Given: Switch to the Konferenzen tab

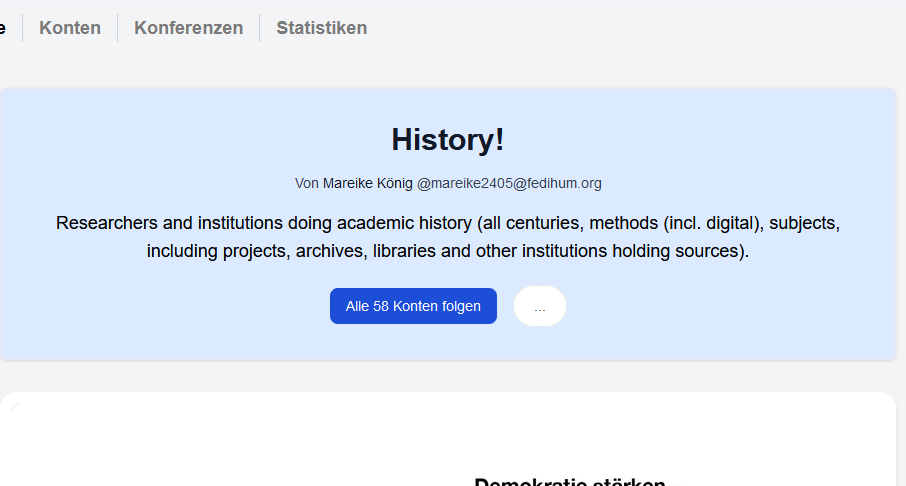Looking at the screenshot, I should (x=188, y=28).
